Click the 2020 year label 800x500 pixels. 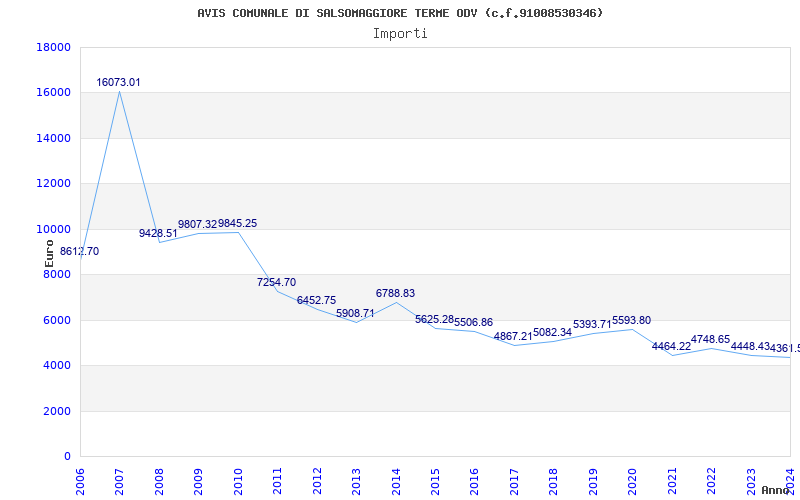point(633,481)
